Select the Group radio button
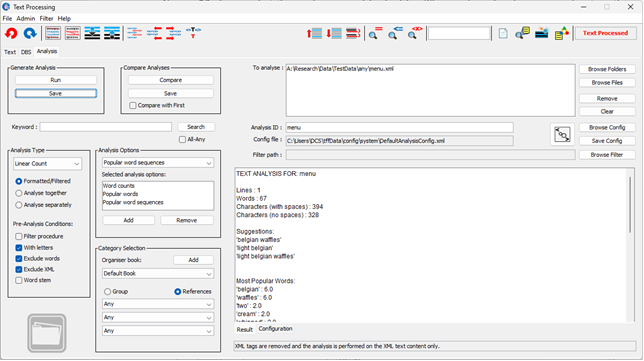 coord(108,292)
